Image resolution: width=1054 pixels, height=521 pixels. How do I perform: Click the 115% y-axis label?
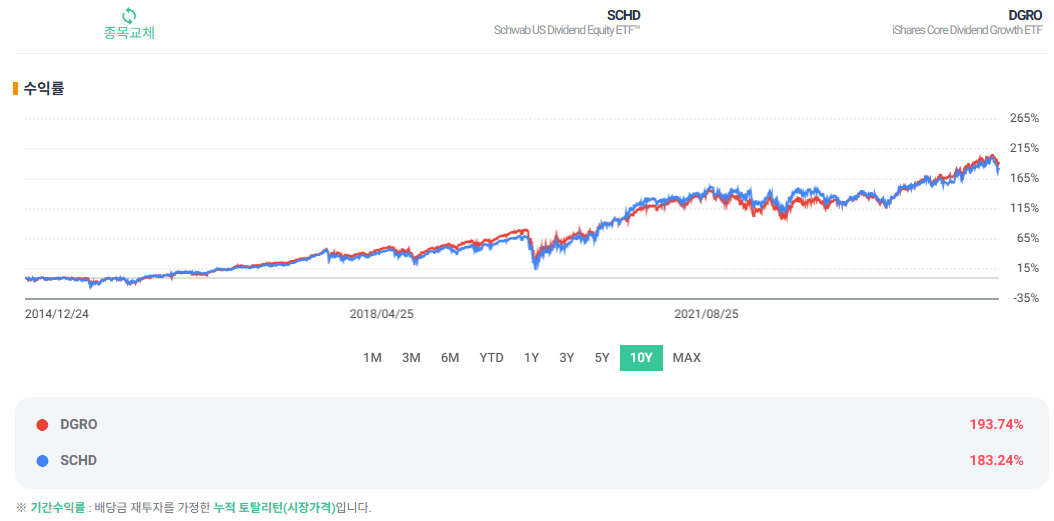tap(1024, 208)
